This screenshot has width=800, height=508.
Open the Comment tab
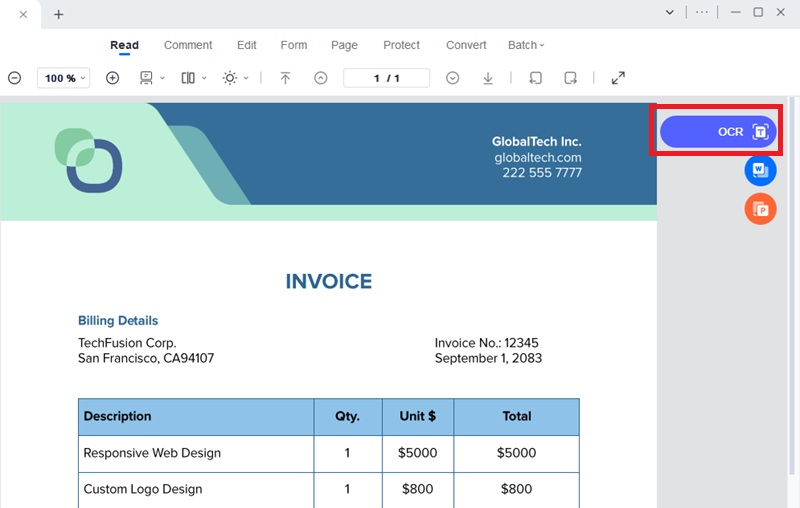(188, 45)
